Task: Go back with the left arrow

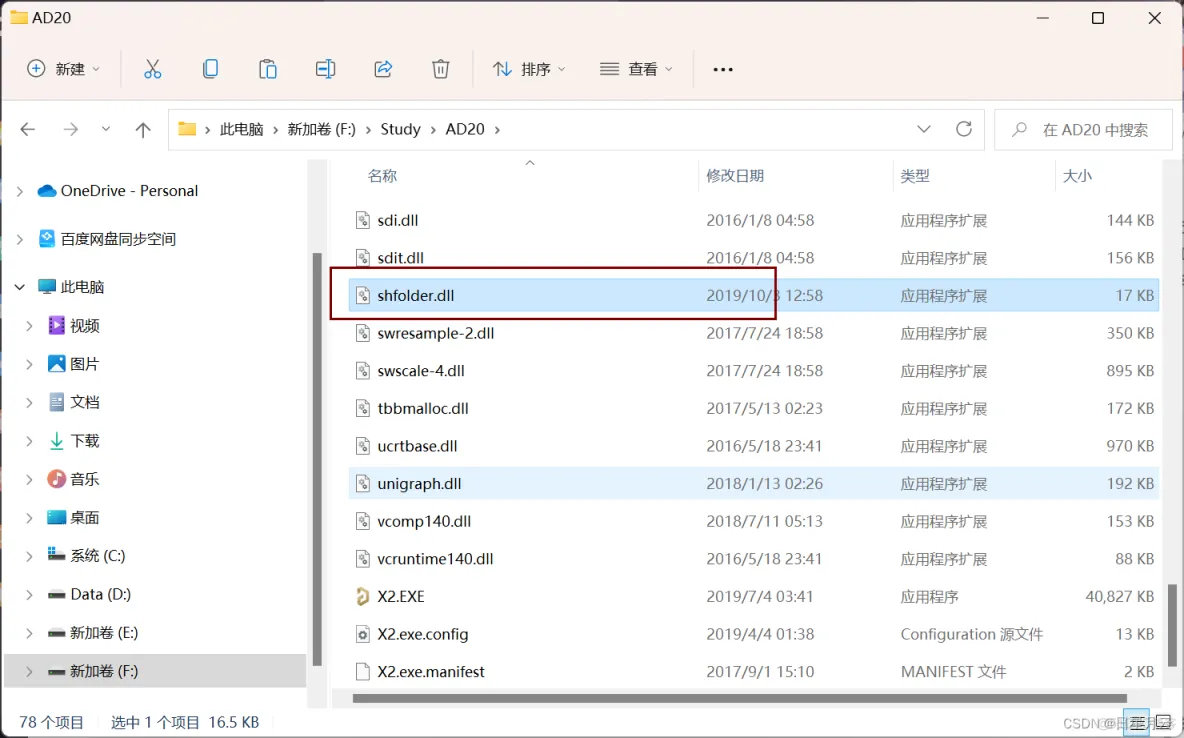Action: pyautogui.click(x=28, y=130)
